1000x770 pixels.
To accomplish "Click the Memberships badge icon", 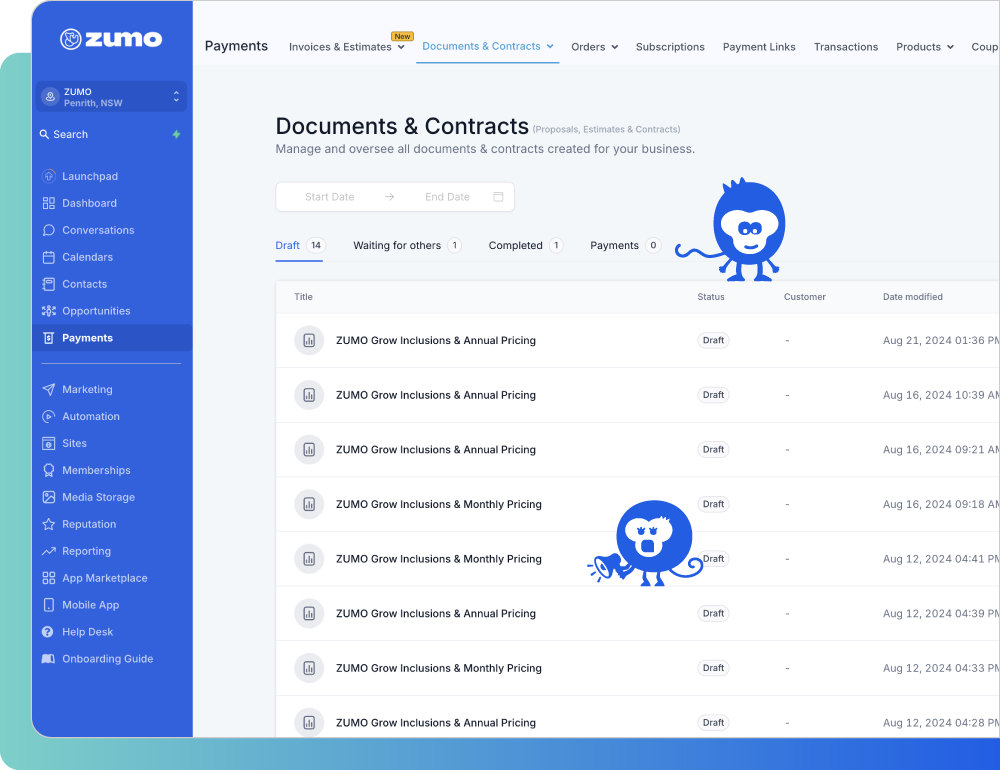I will (48, 470).
